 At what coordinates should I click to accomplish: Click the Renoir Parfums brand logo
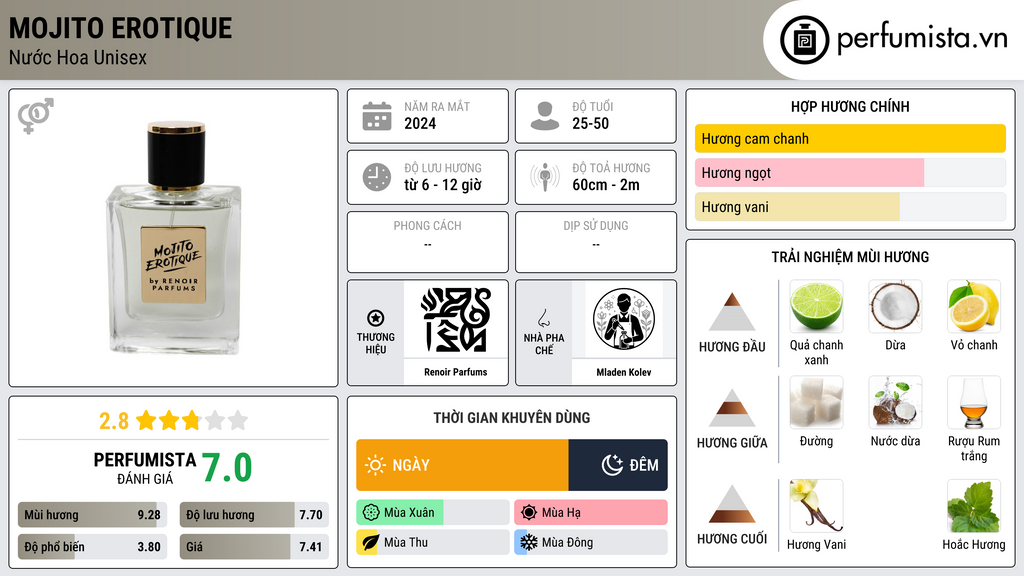coord(456,320)
